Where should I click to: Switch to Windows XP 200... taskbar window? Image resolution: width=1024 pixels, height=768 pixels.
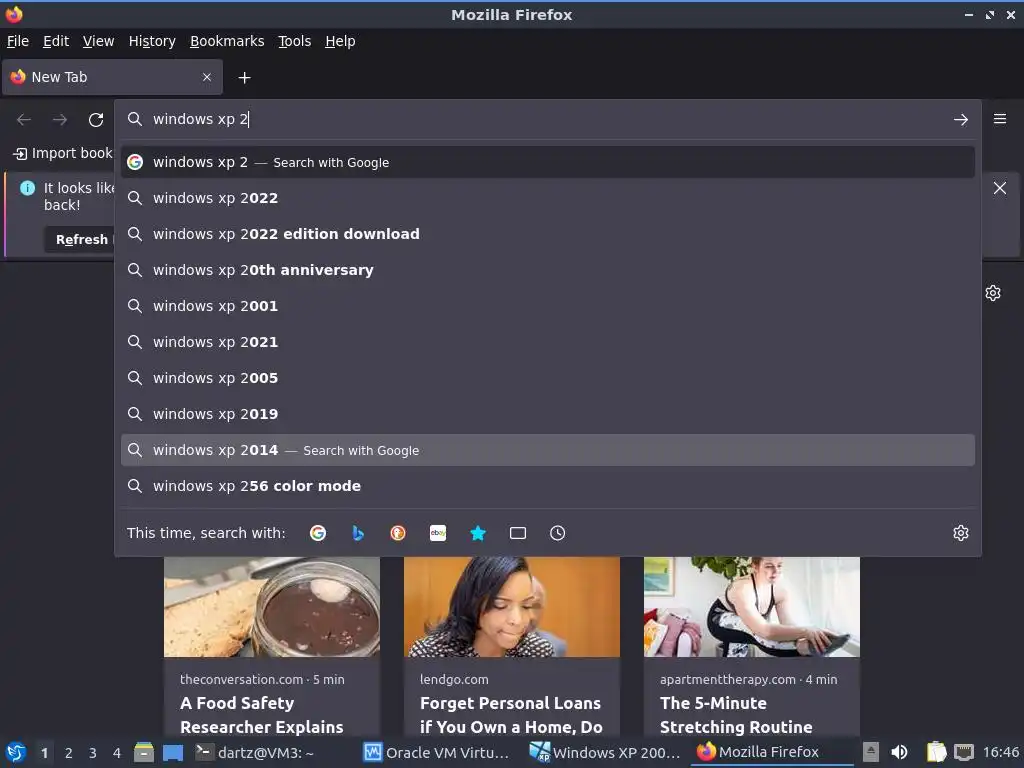pyautogui.click(x=605, y=752)
